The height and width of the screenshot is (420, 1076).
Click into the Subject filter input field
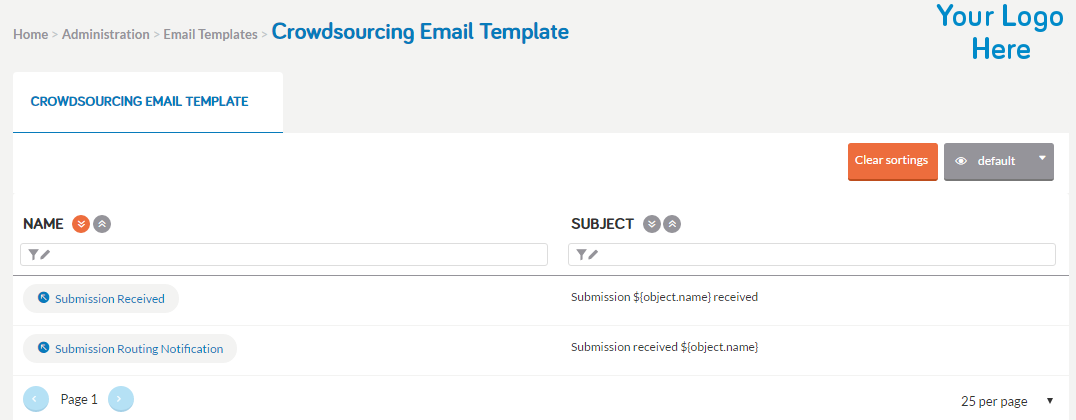pos(812,255)
